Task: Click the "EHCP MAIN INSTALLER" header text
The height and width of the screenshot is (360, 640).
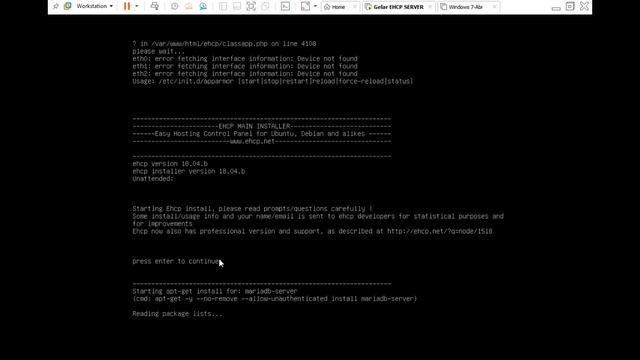Action: pyautogui.click(x=254, y=126)
